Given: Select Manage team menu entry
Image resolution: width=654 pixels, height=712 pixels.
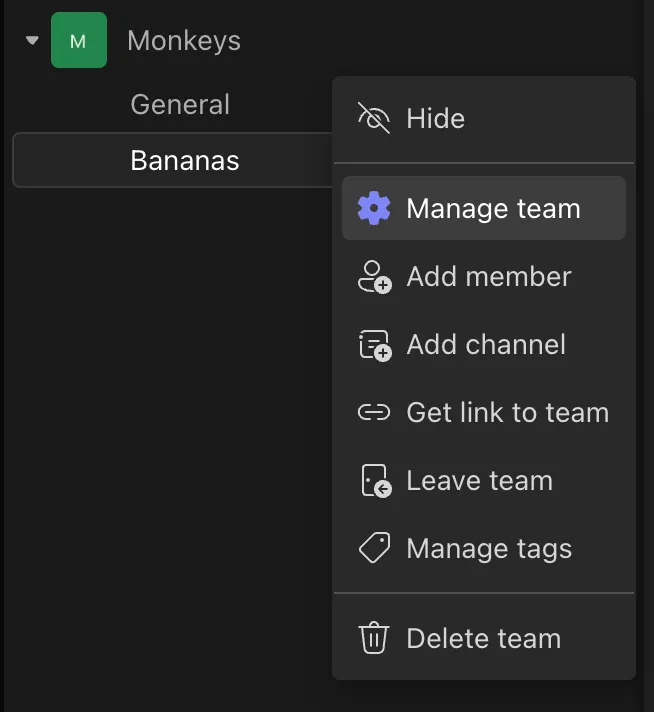Looking at the screenshot, I should tap(484, 208).
